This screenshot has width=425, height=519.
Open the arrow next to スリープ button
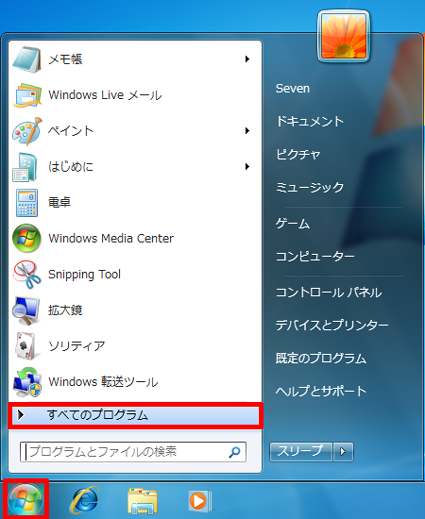[343, 452]
